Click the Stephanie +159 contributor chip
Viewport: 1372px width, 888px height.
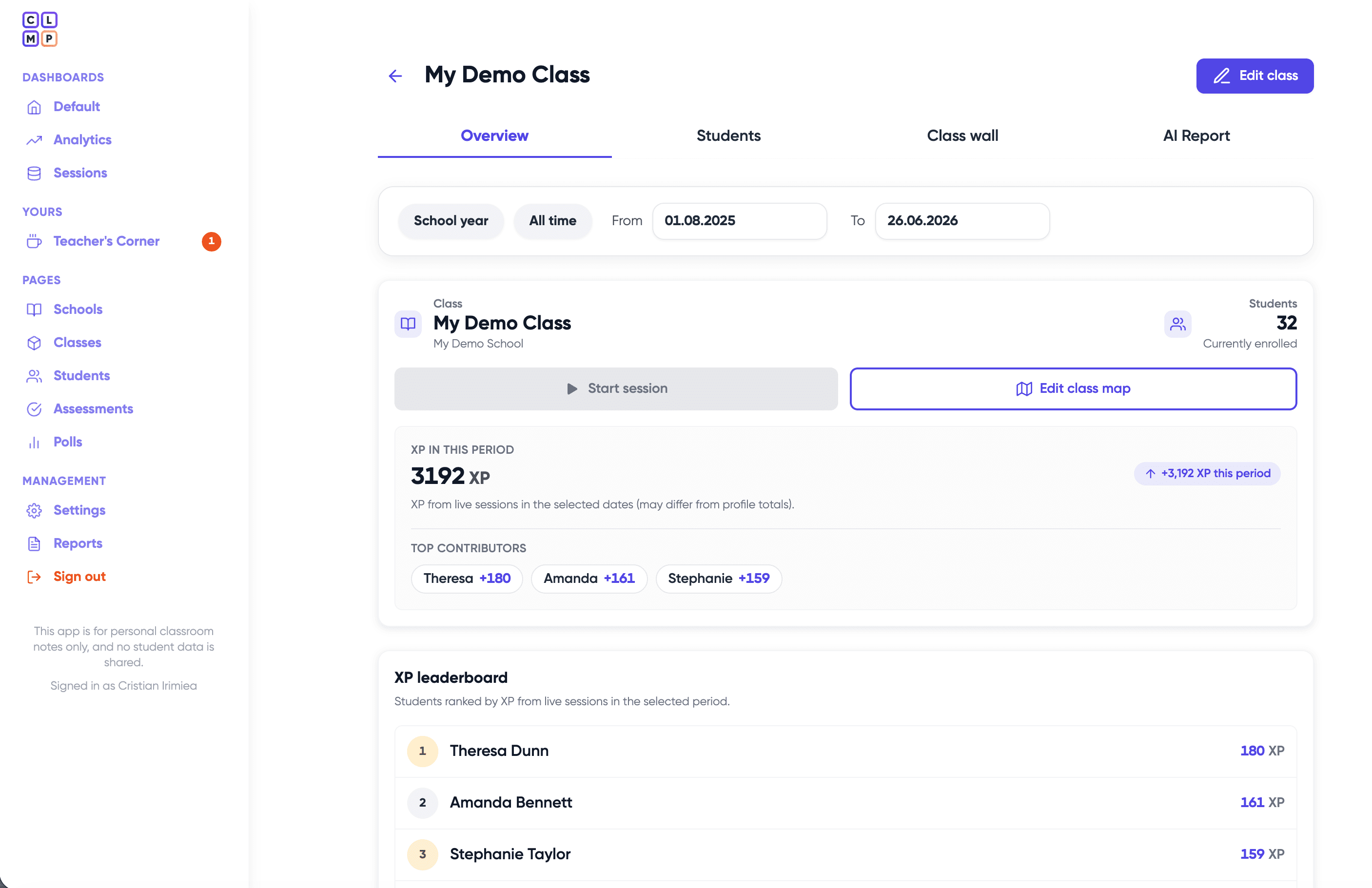(719, 579)
